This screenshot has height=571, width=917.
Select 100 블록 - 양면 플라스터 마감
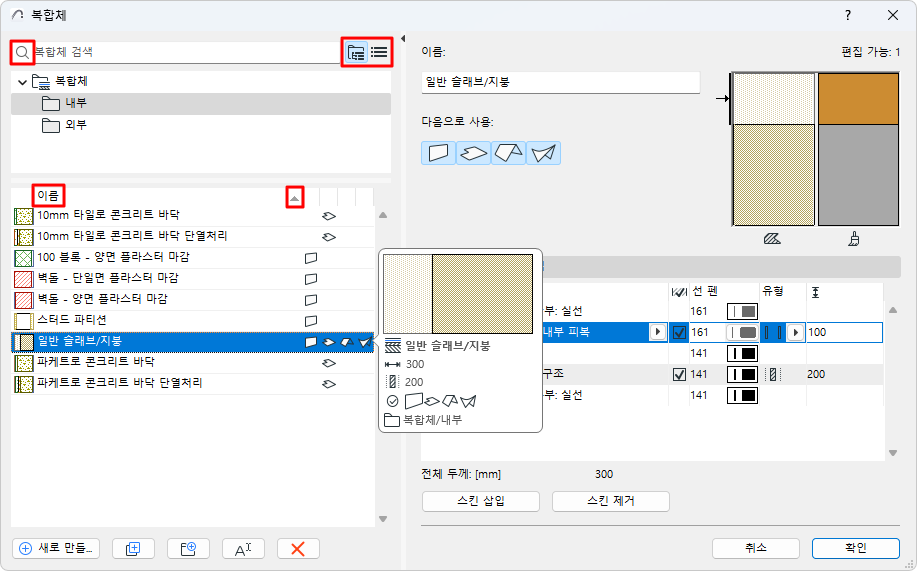tap(192, 257)
